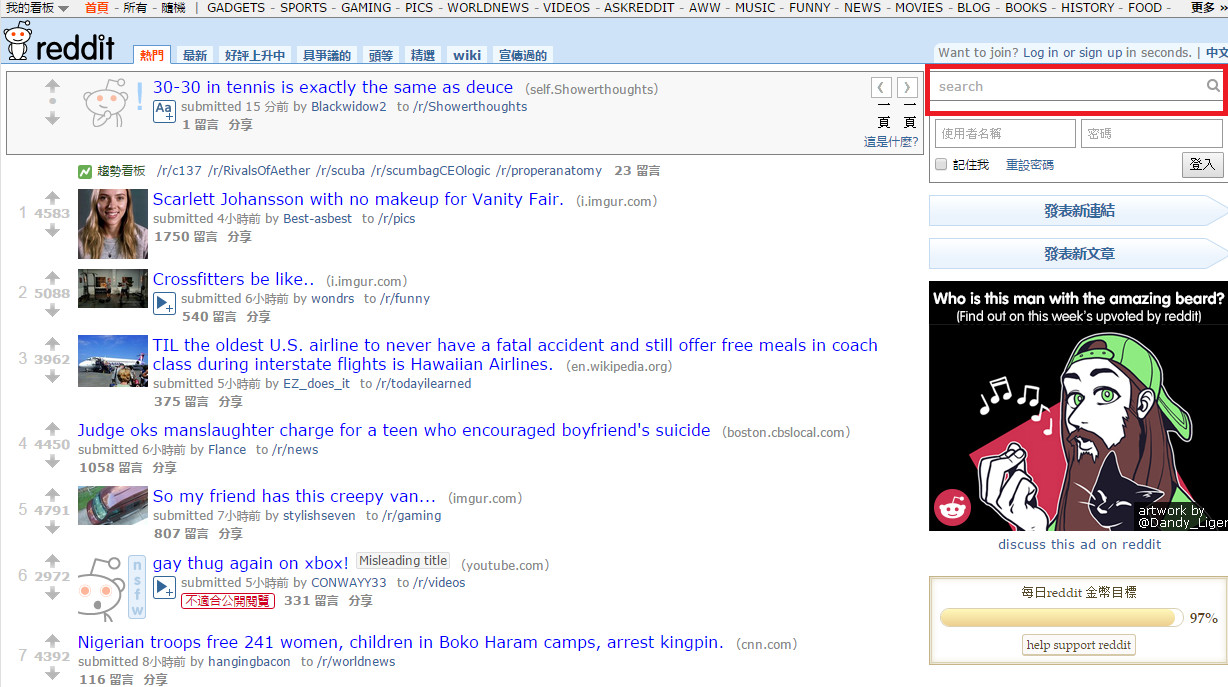This screenshot has height=687, width=1228.
Task: Upvote the Scarlett Johansson post
Action: click(x=52, y=197)
